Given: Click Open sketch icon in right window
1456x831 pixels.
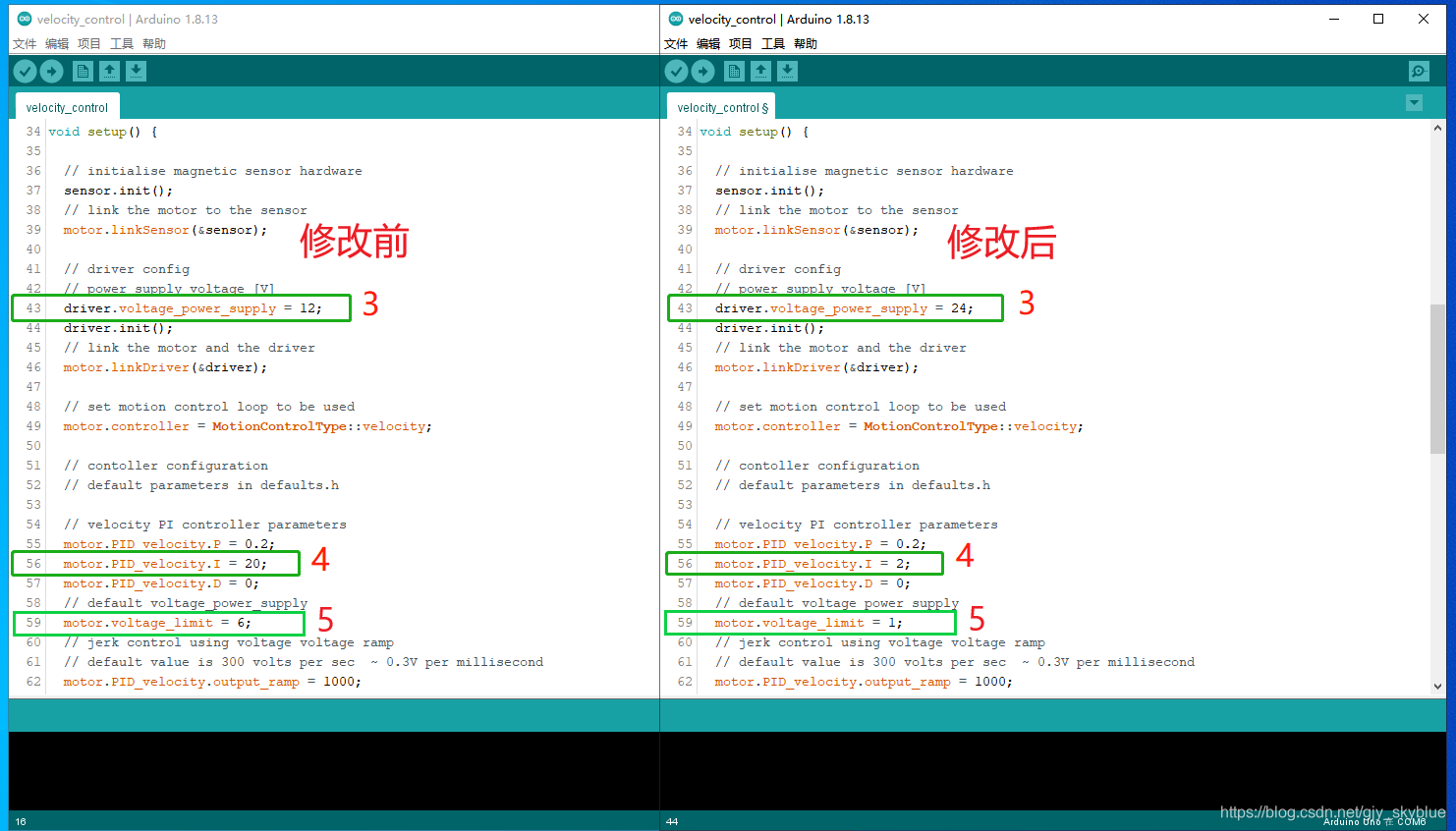Looking at the screenshot, I should click(x=761, y=71).
